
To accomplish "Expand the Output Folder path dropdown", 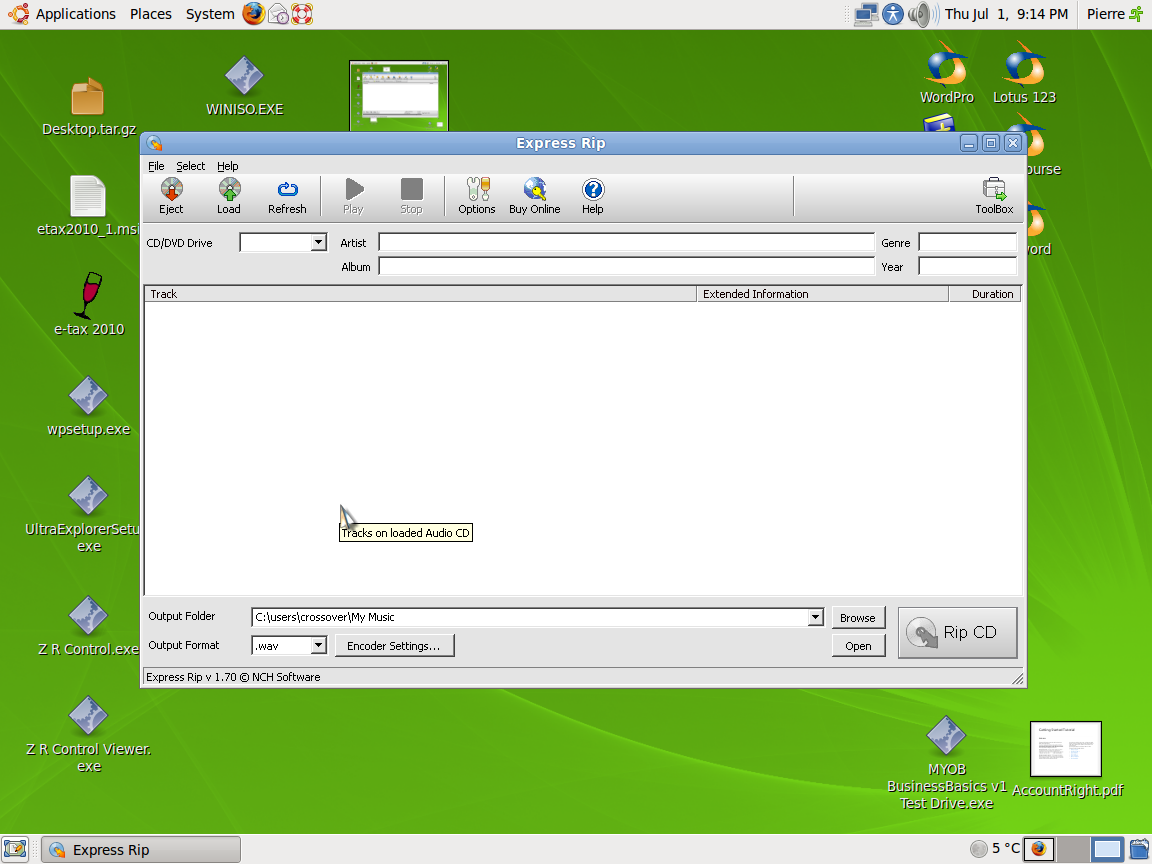I will (814, 618).
